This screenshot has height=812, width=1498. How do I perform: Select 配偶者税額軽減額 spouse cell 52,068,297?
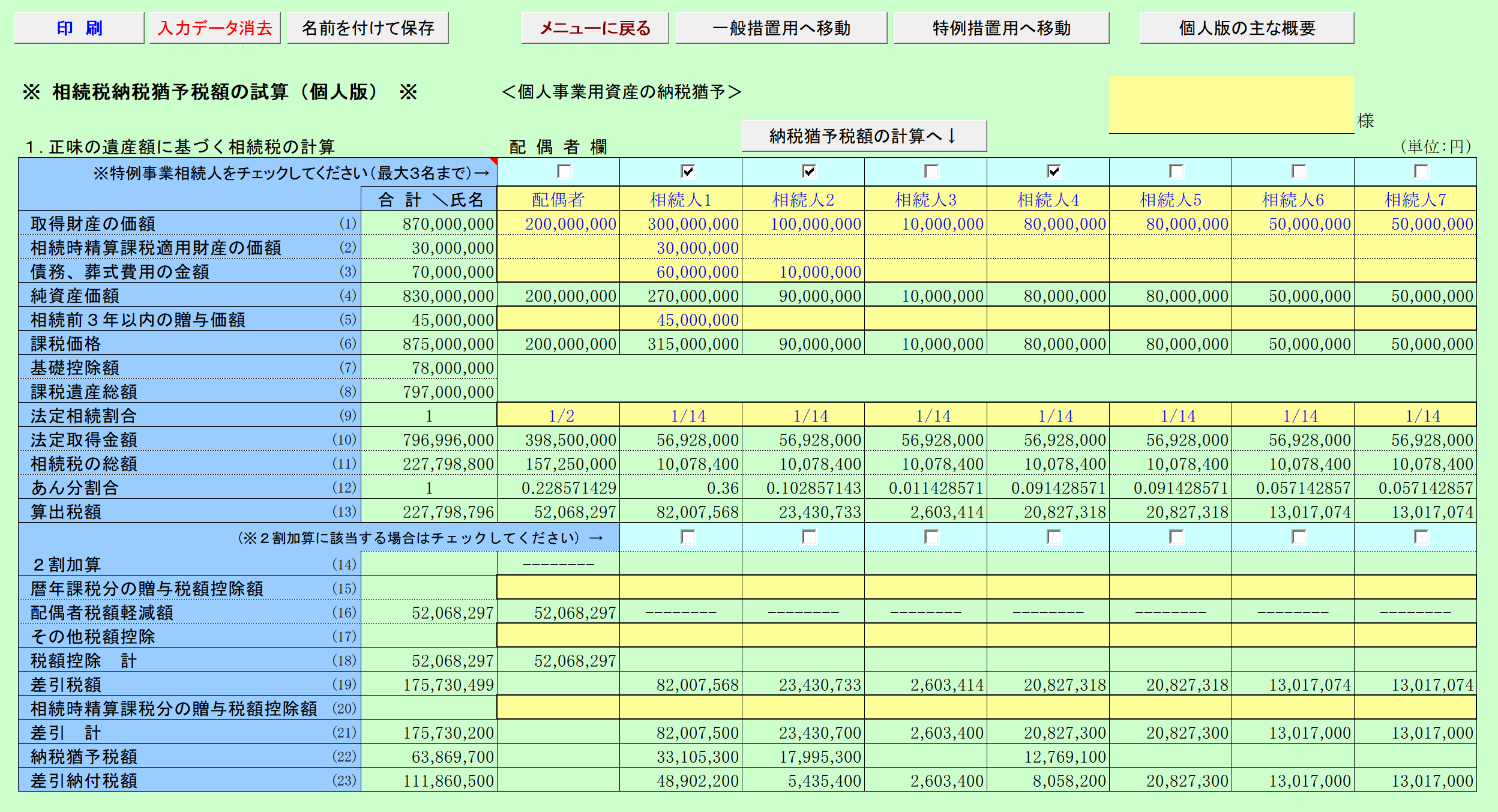[x=558, y=612]
